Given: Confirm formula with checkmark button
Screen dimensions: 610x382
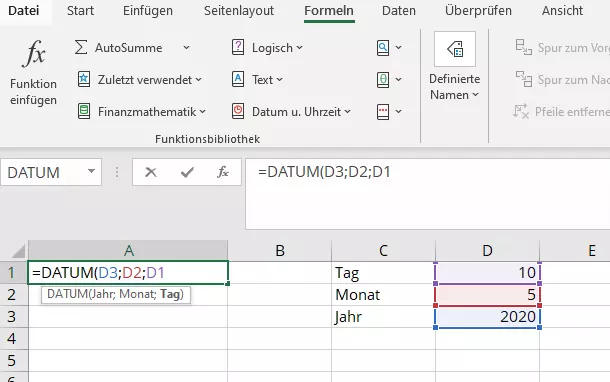Looking at the screenshot, I should pos(187,172).
